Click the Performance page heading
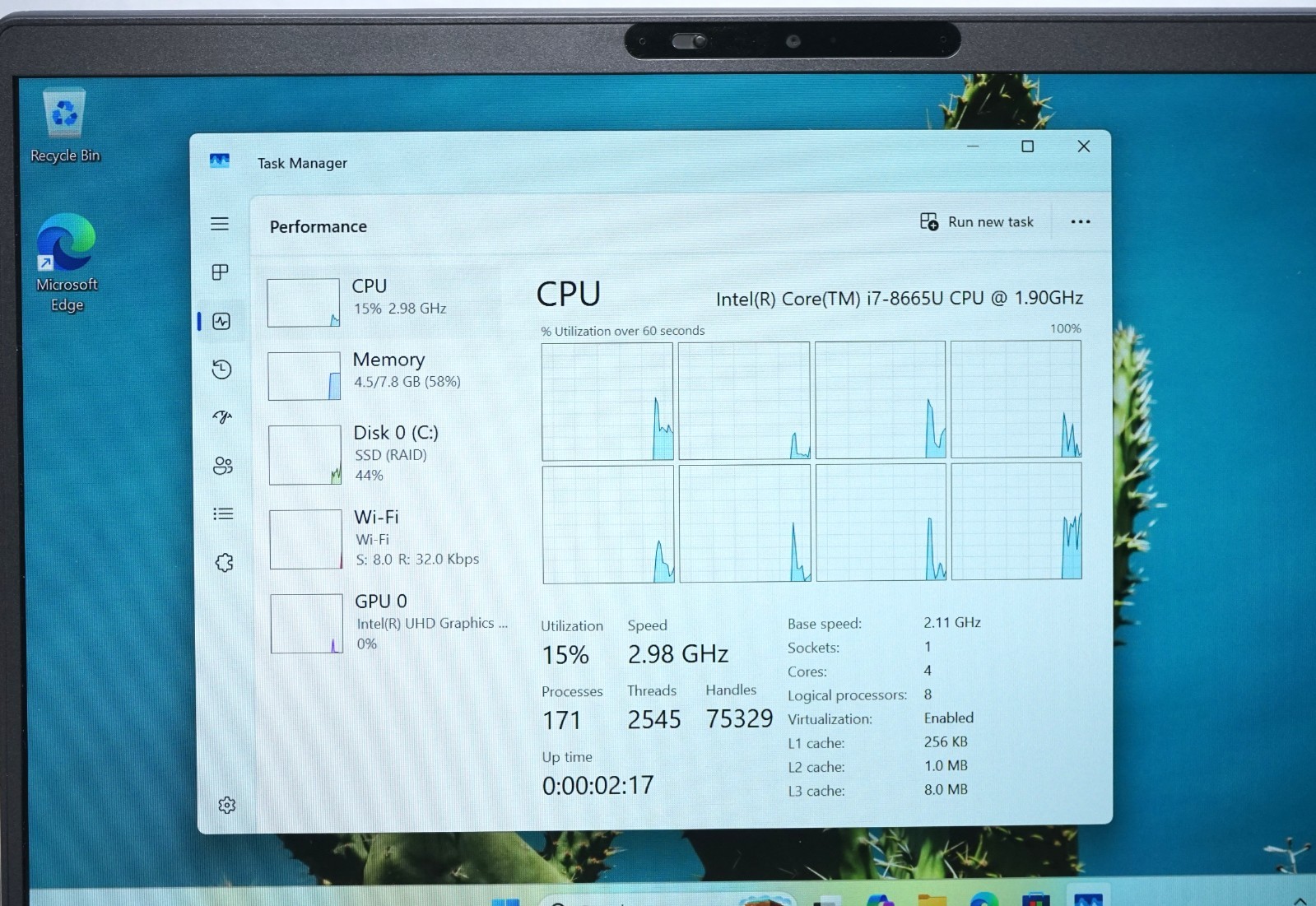The image size is (1316, 906). point(319,226)
